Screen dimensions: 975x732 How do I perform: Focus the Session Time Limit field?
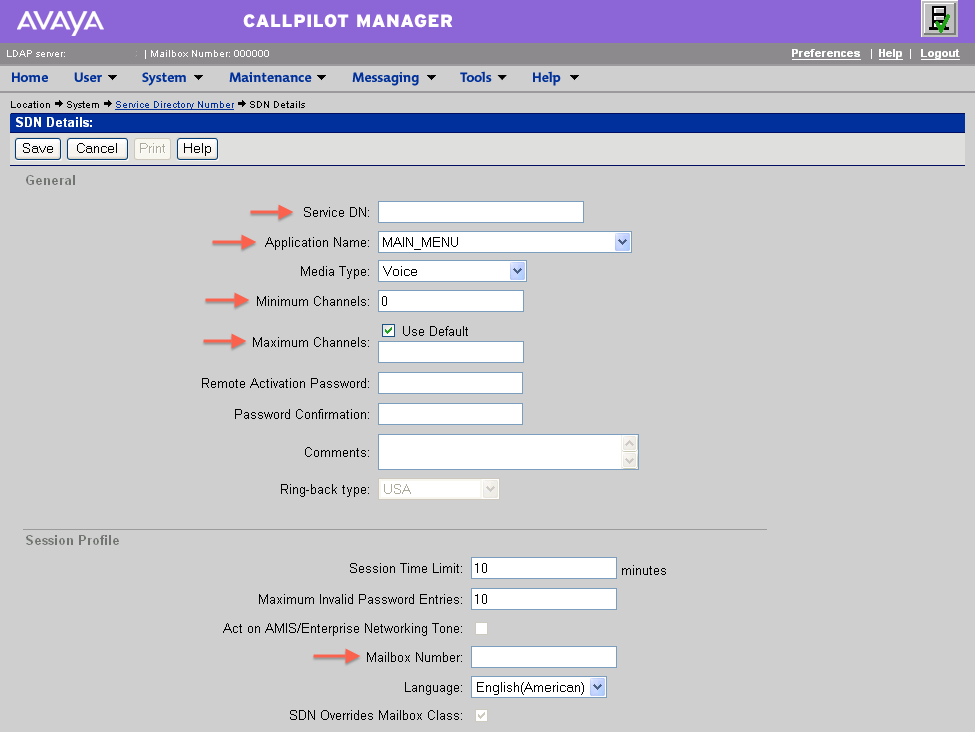coord(543,568)
